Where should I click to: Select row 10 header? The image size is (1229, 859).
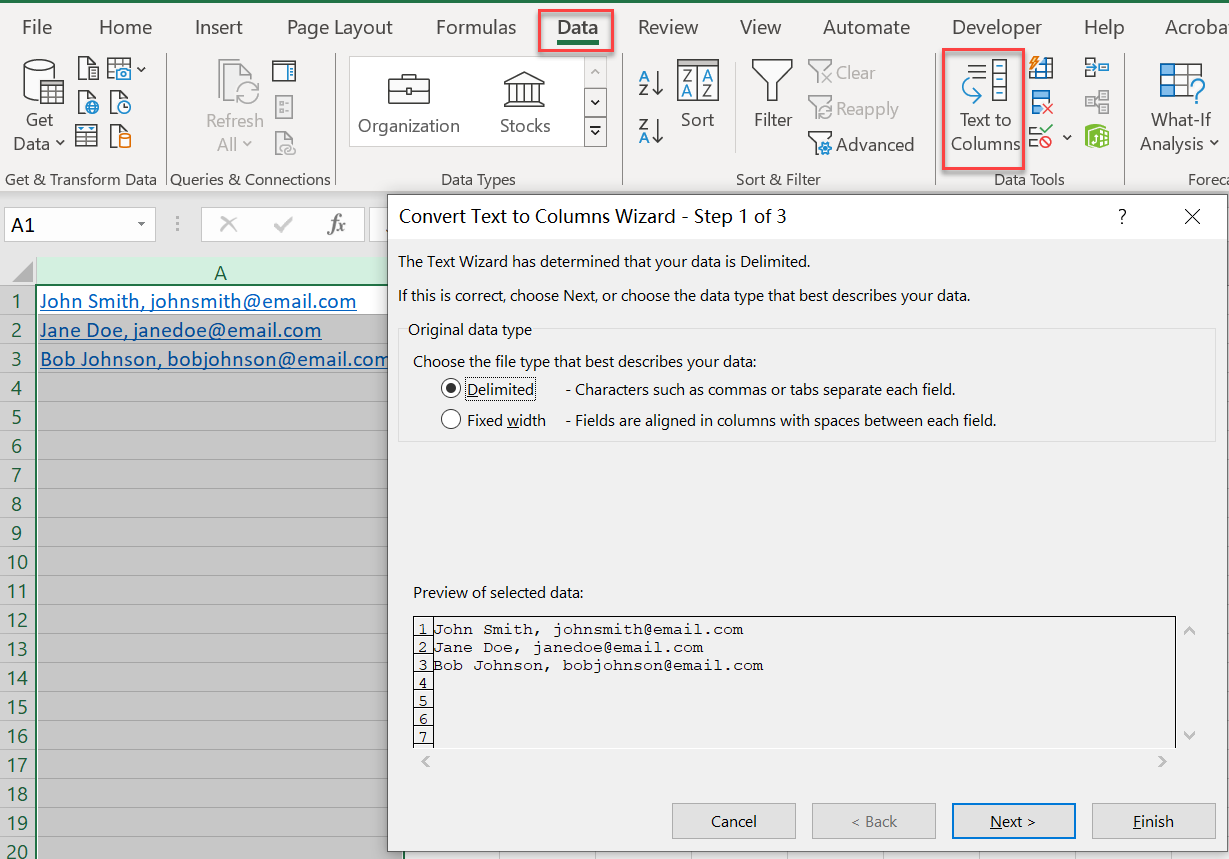(x=17, y=562)
